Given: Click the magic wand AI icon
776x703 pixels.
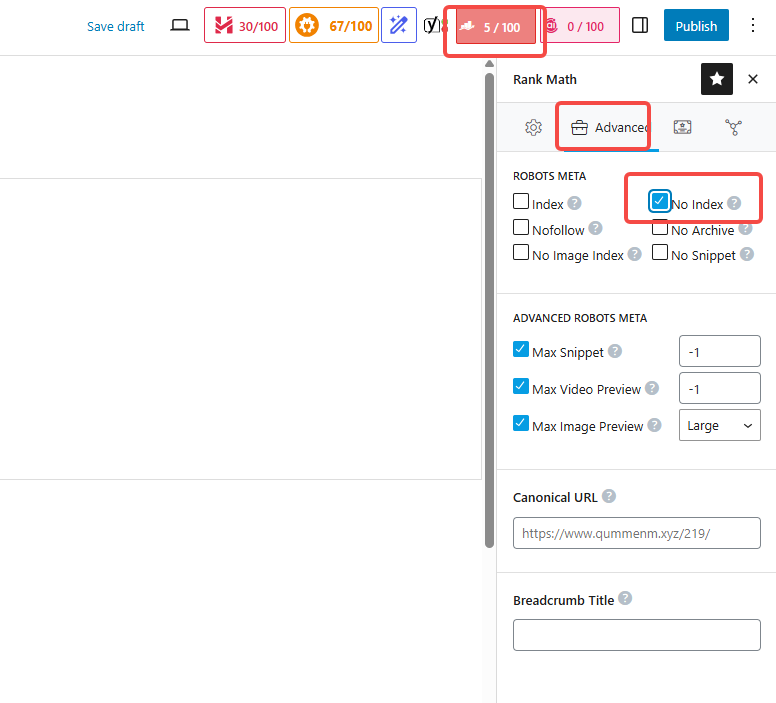Looking at the screenshot, I should pyautogui.click(x=399, y=26).
